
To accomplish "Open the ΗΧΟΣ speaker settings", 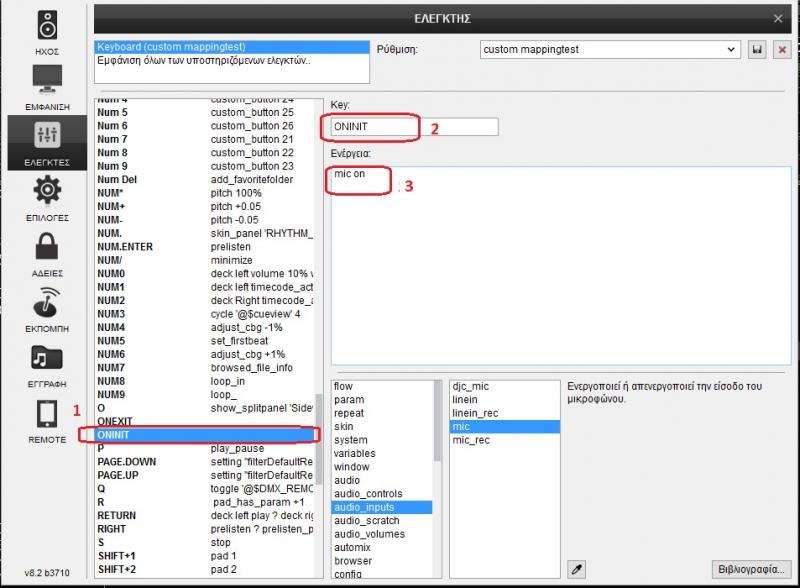I will pos(46,30).
